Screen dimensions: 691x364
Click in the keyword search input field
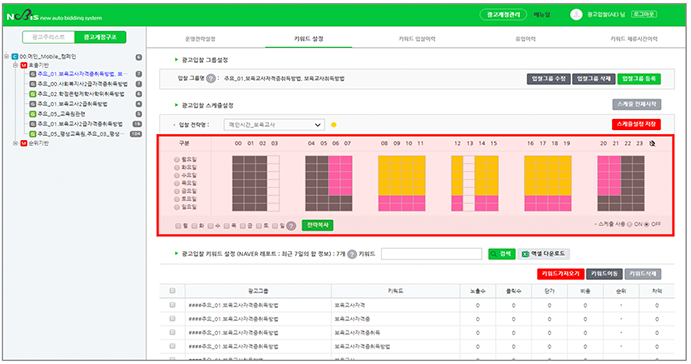point(431,254)
